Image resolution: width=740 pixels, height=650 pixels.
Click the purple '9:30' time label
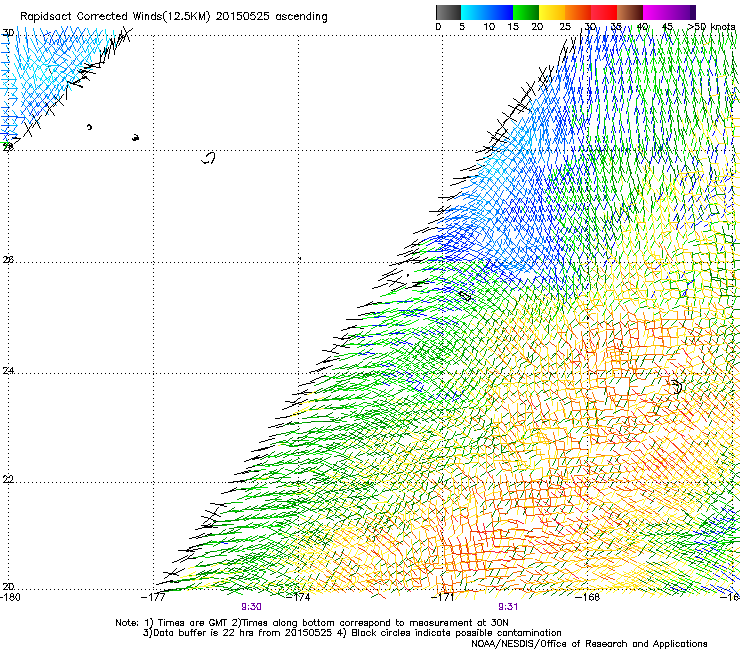[x=251, y=607]
